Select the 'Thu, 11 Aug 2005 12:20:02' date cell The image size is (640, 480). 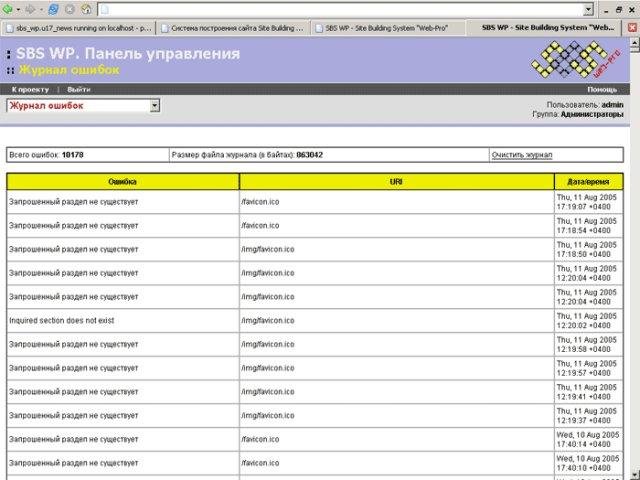click(x=588, y=321)
